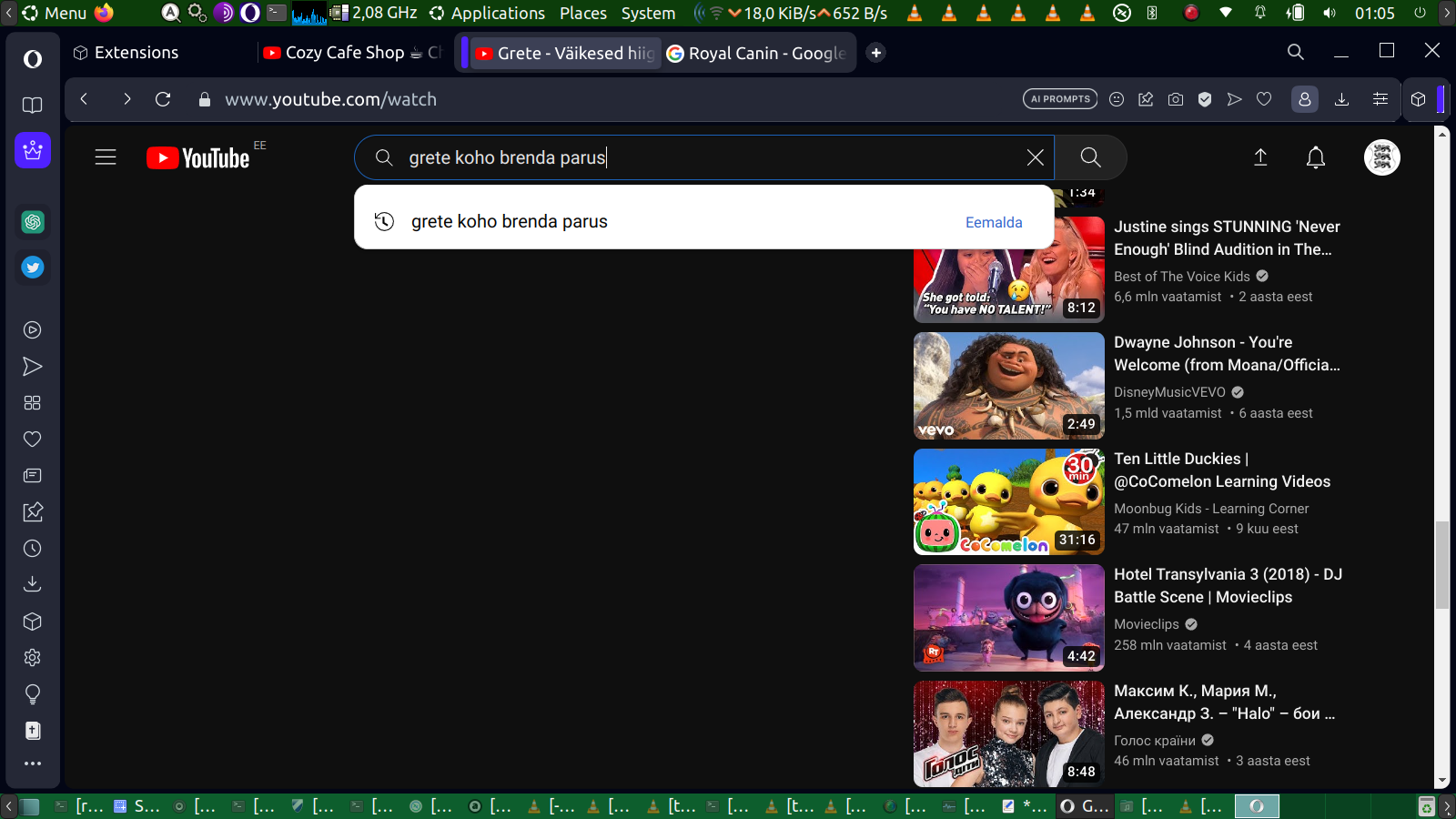Open the ad blocker shield settings
Screen dimensions: 1456x819
click(x=1205, y=99)
